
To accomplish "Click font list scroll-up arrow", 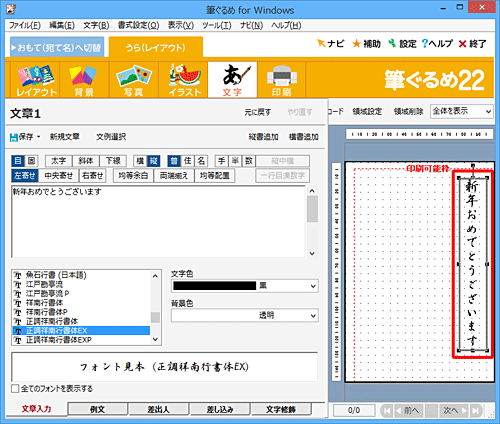I will point(155,276).
